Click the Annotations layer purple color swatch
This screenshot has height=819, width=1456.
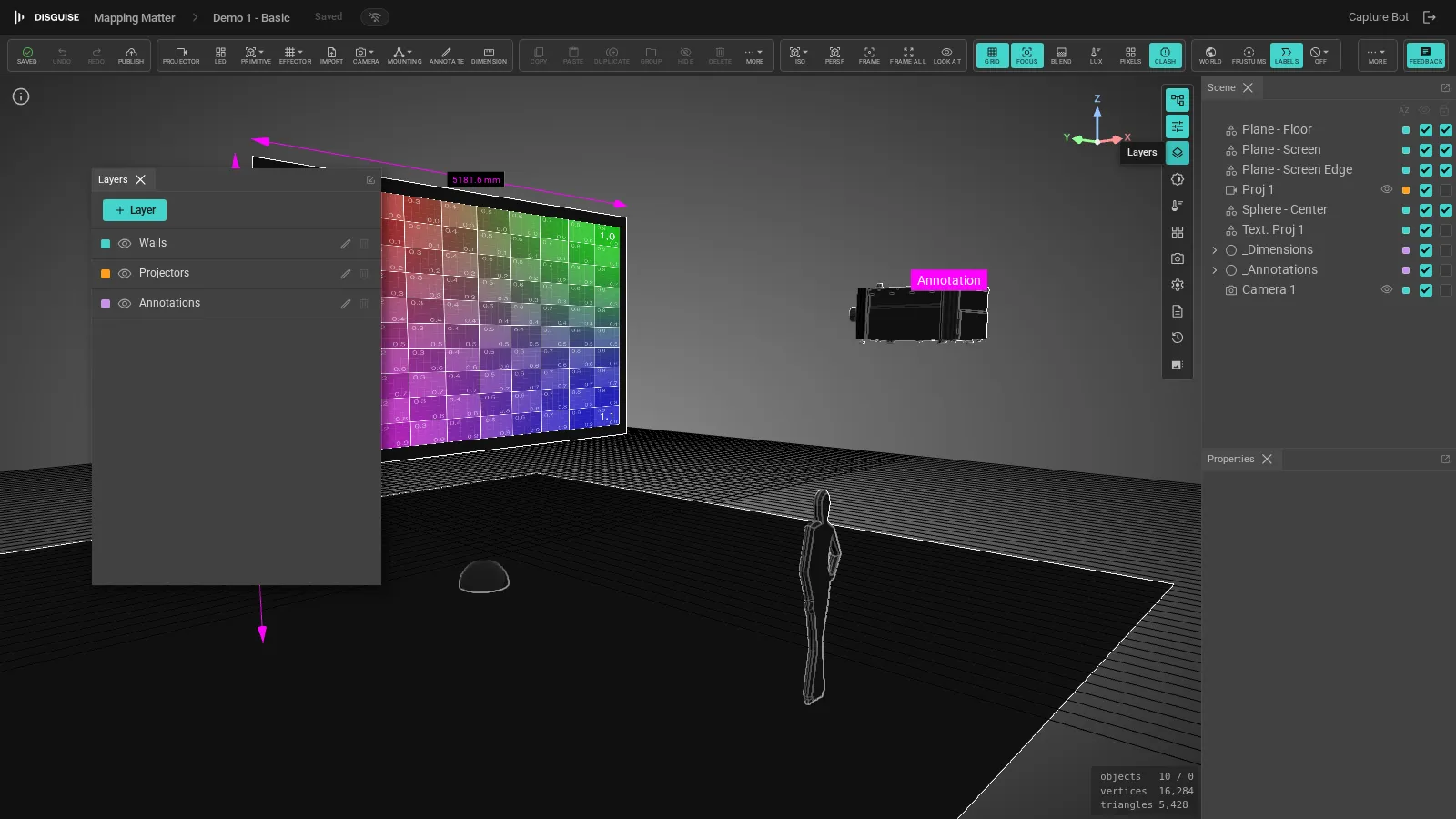[106, 304]
